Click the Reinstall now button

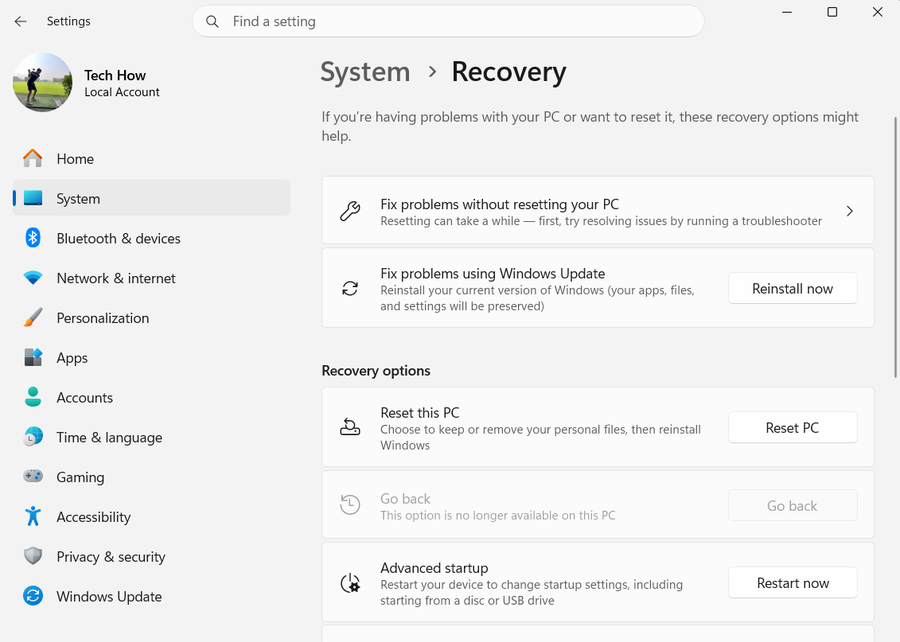point(793,289)
